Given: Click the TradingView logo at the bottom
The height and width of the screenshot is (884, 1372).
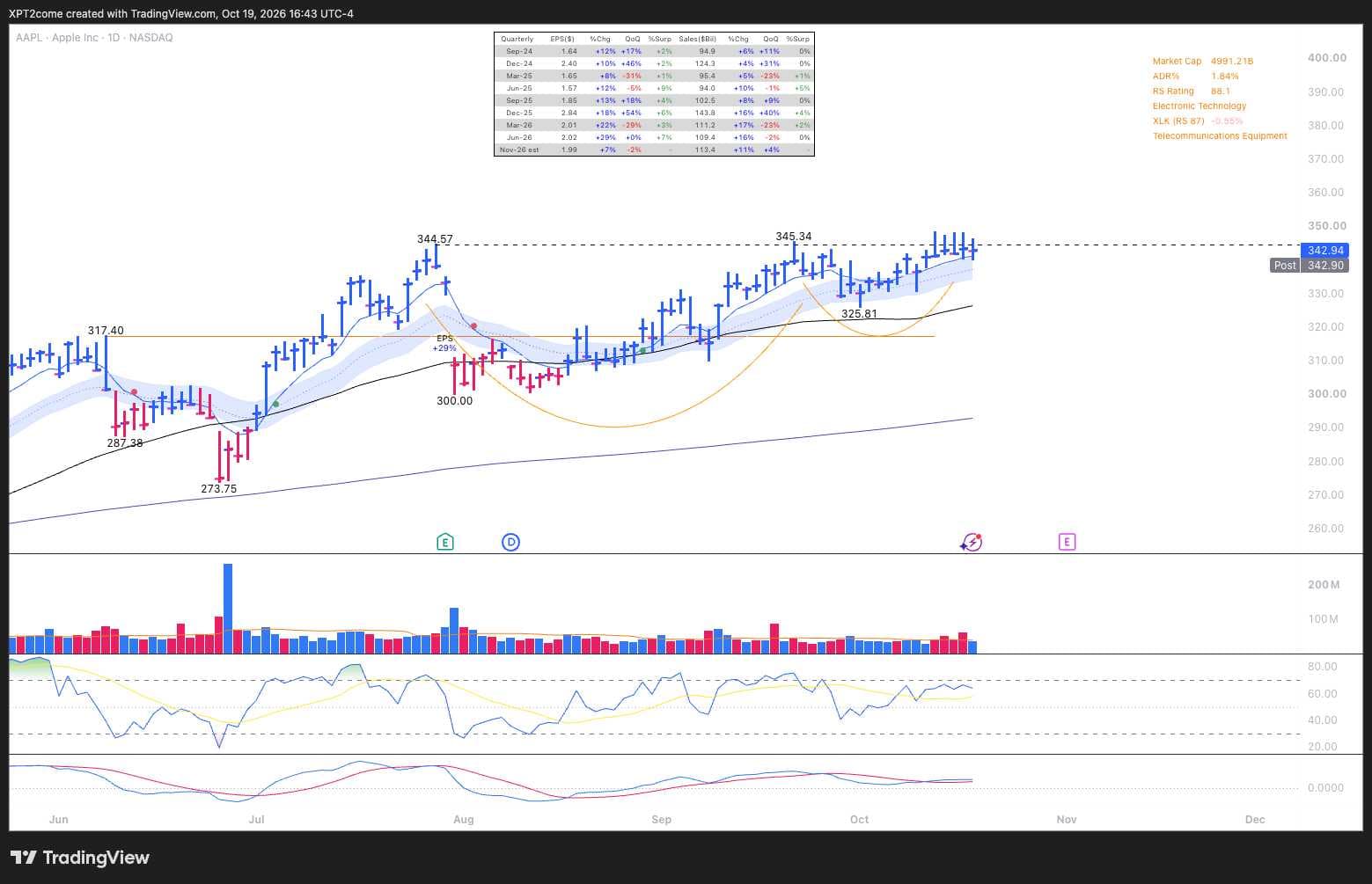Looking at the screenshot, I should pyautogui.click(x=80, y=858).
